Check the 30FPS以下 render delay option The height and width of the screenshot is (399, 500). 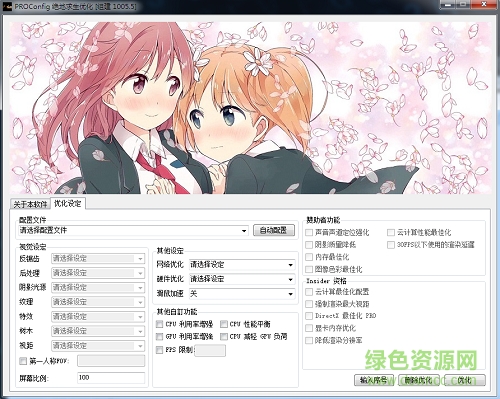[x=391, y=245]
